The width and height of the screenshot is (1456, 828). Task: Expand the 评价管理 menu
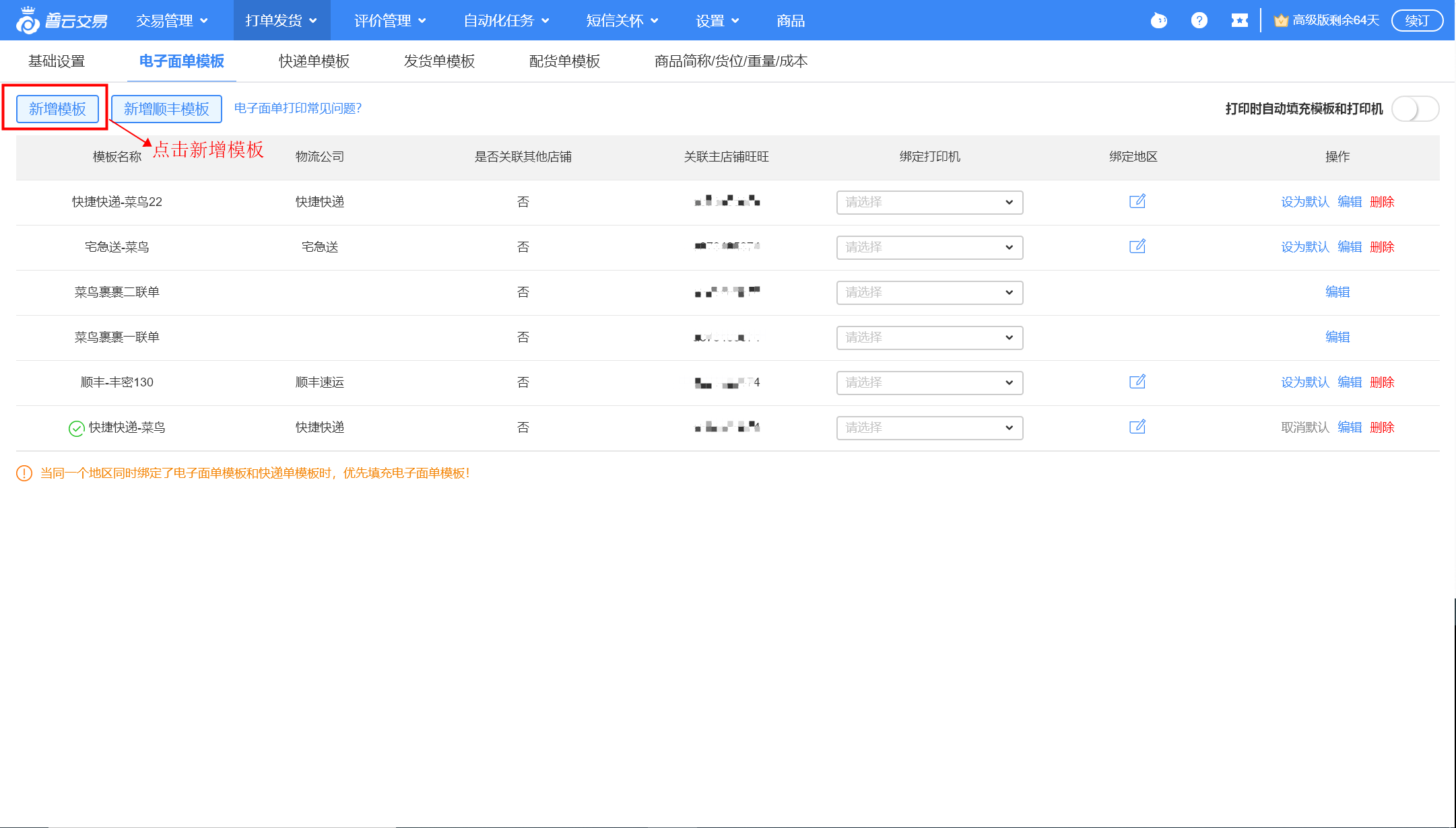pyautogui.click(x=390, y=21)
